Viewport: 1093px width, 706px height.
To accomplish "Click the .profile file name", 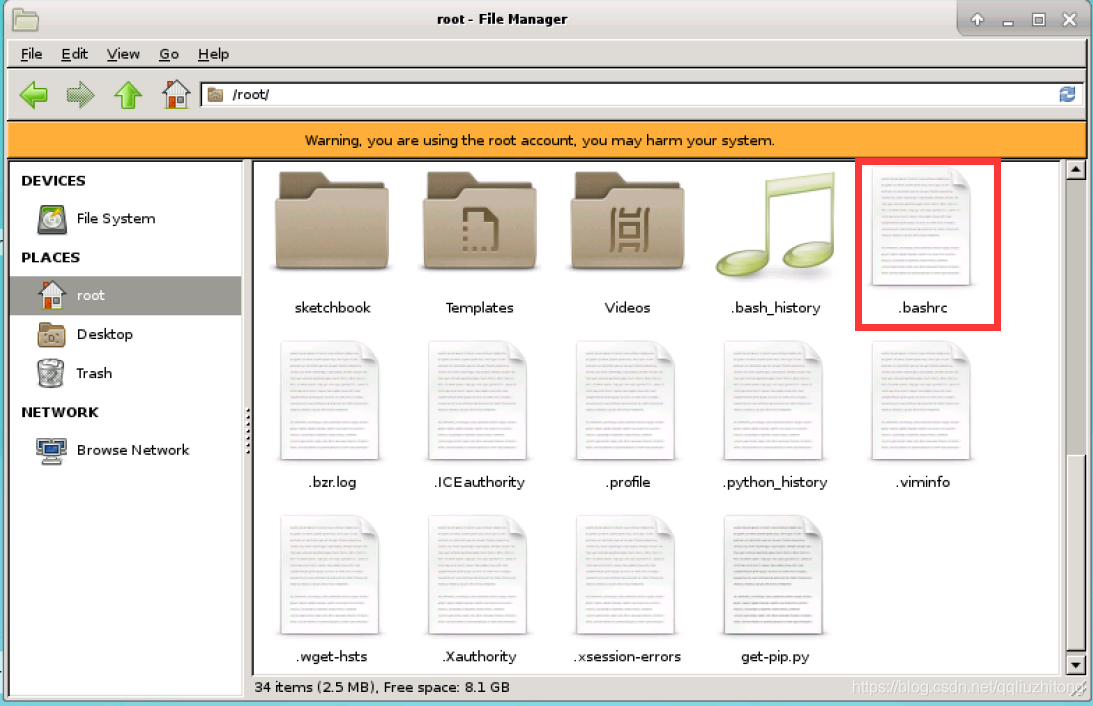I will coord(627,482).
